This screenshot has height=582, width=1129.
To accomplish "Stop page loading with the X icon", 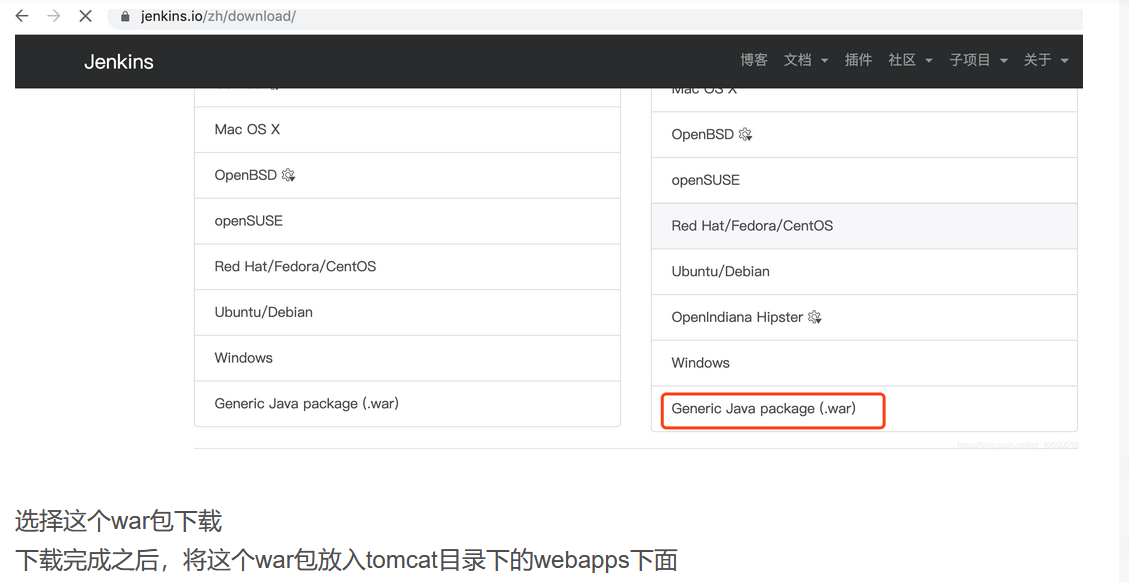I will pos(85,16).
